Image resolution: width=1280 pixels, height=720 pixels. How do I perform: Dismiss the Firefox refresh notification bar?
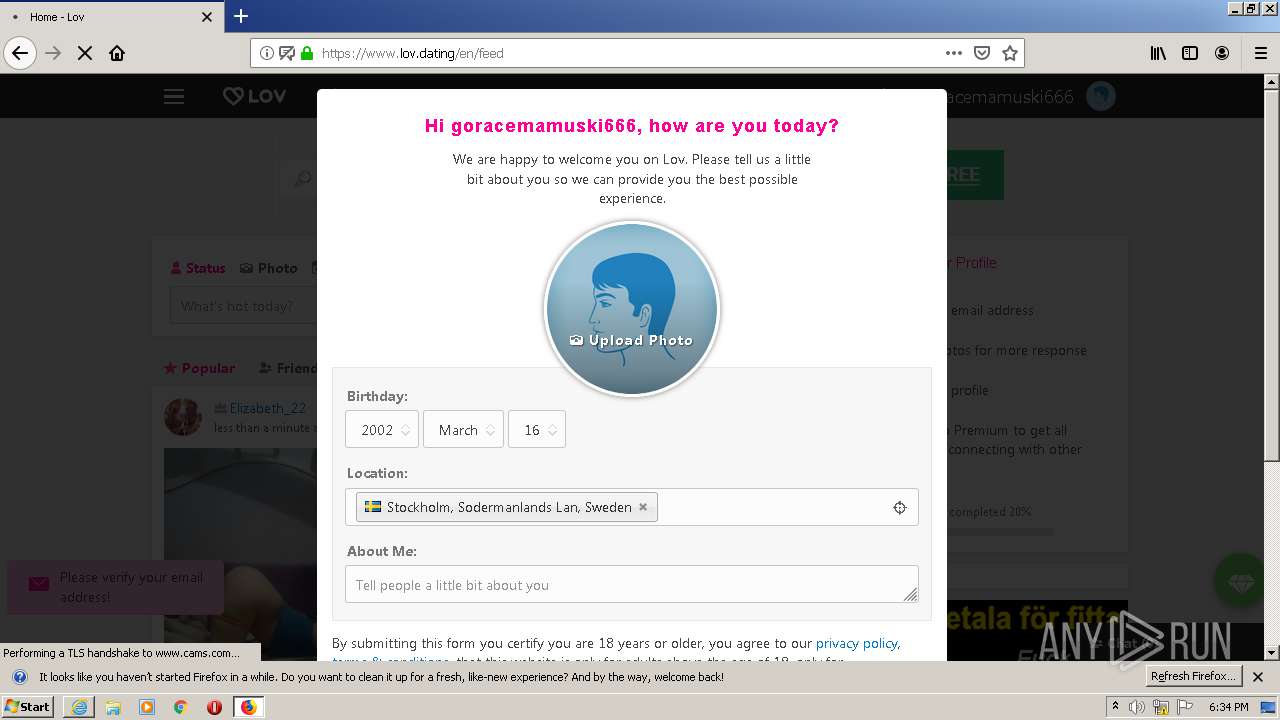click(1258, 677)
